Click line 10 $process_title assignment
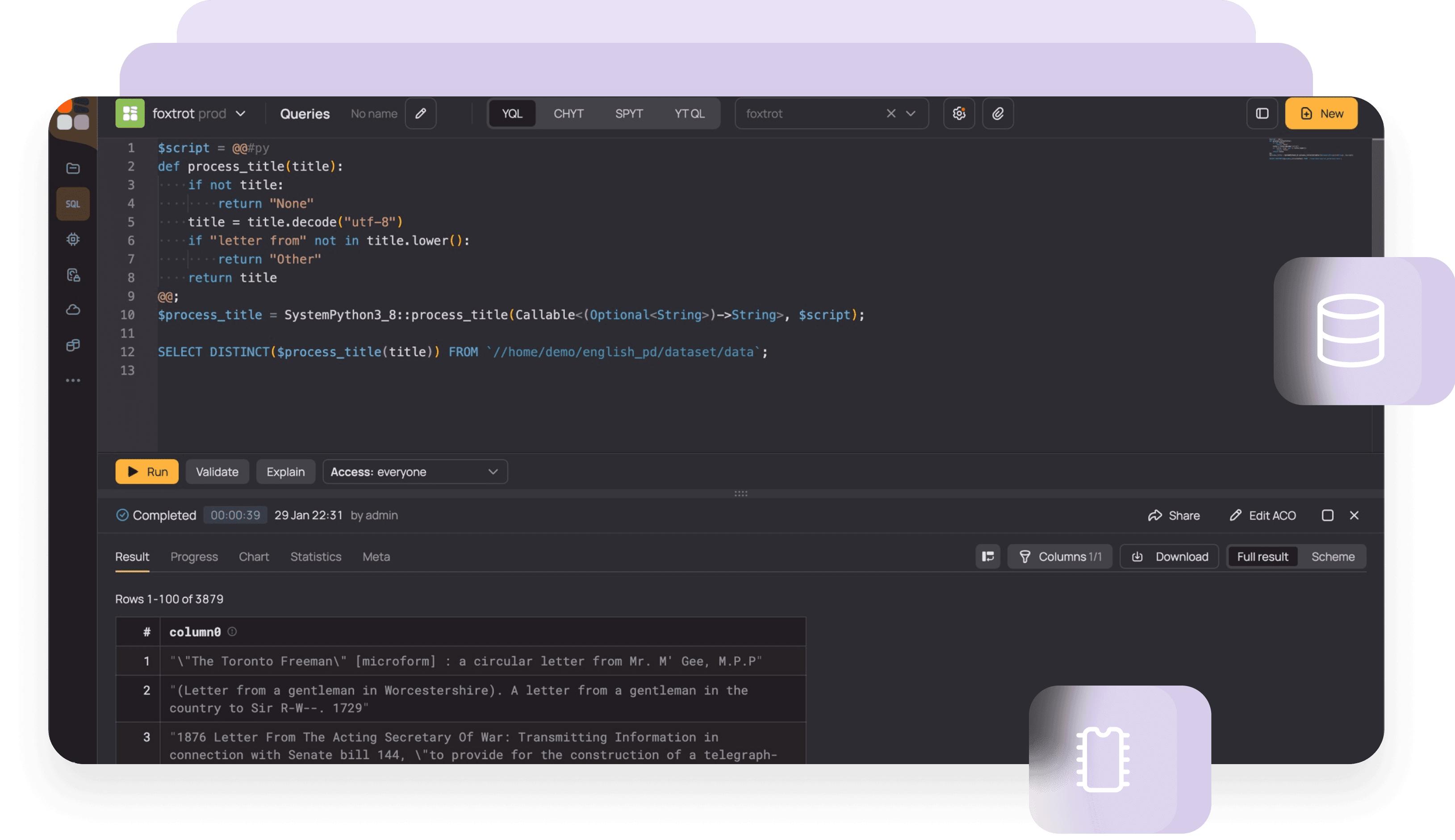This screenshot has width=1455, height=840. 511,315
